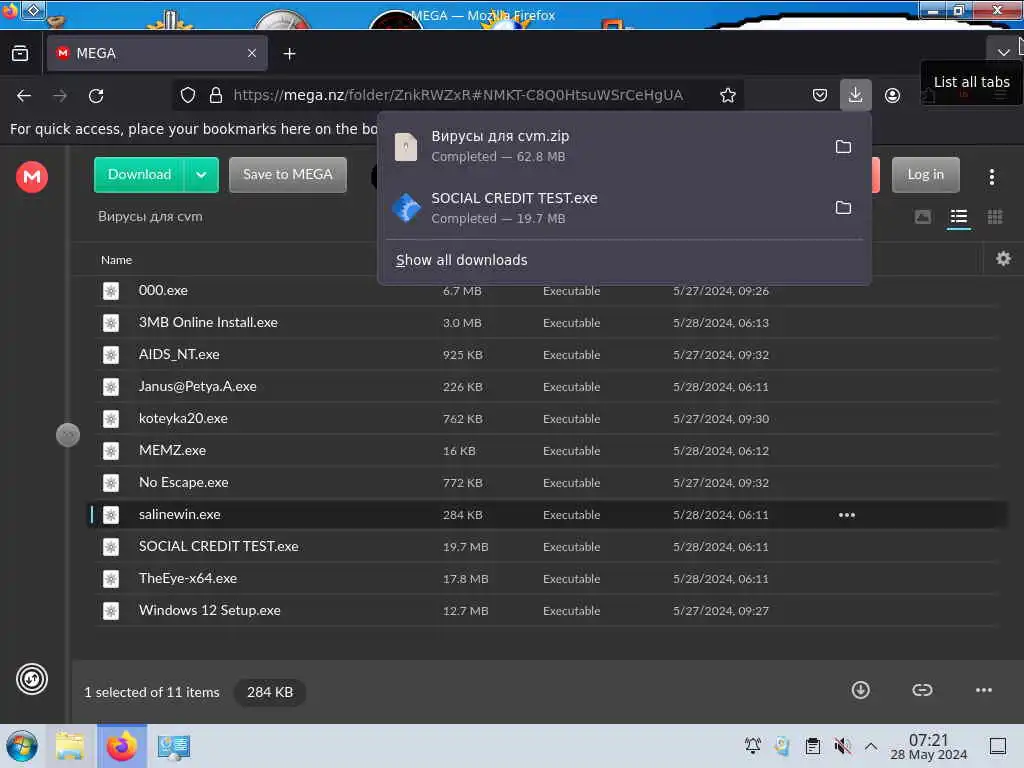
Task: Open File Explorer from taskbar
Action: pyautogui.click(x=70, y=746)
